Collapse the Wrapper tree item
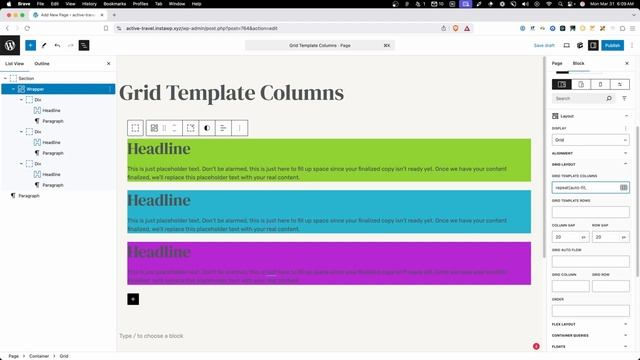 [13, 89]
